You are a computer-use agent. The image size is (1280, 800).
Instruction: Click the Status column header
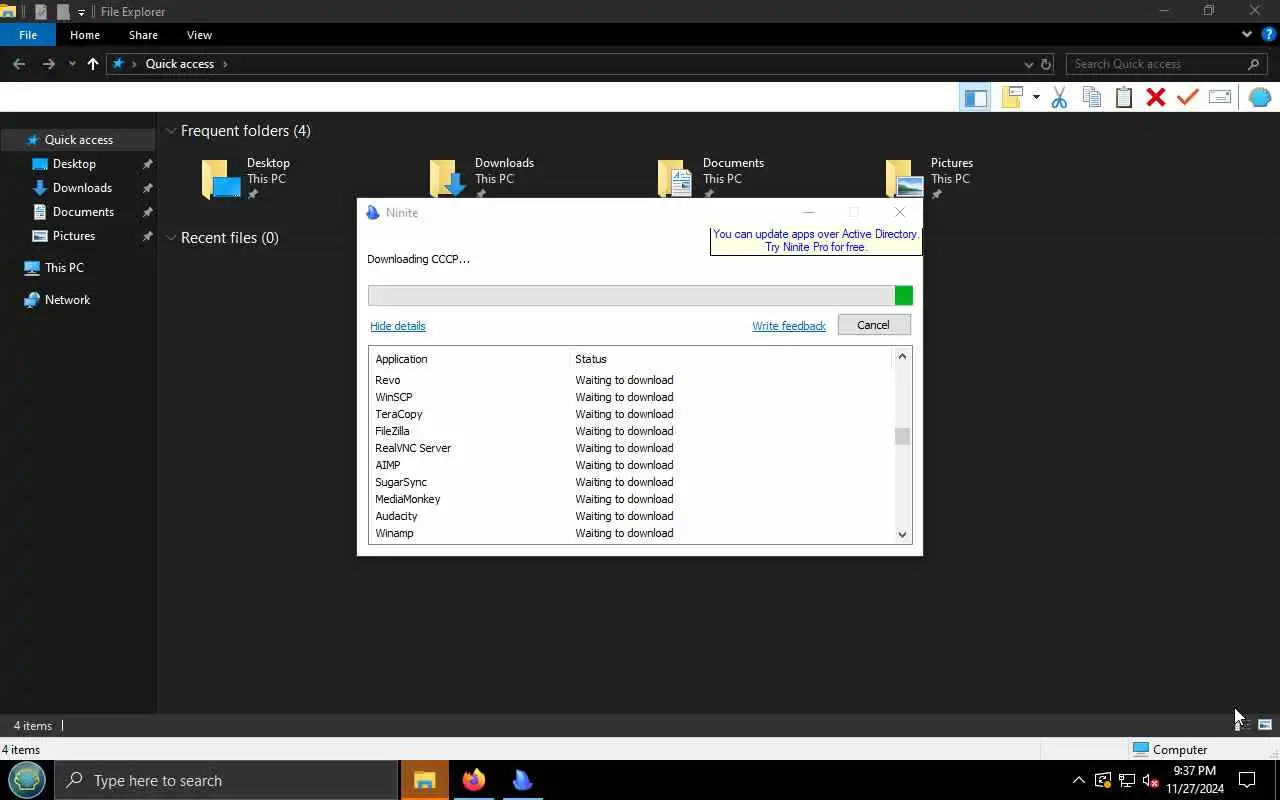(730, 359)
